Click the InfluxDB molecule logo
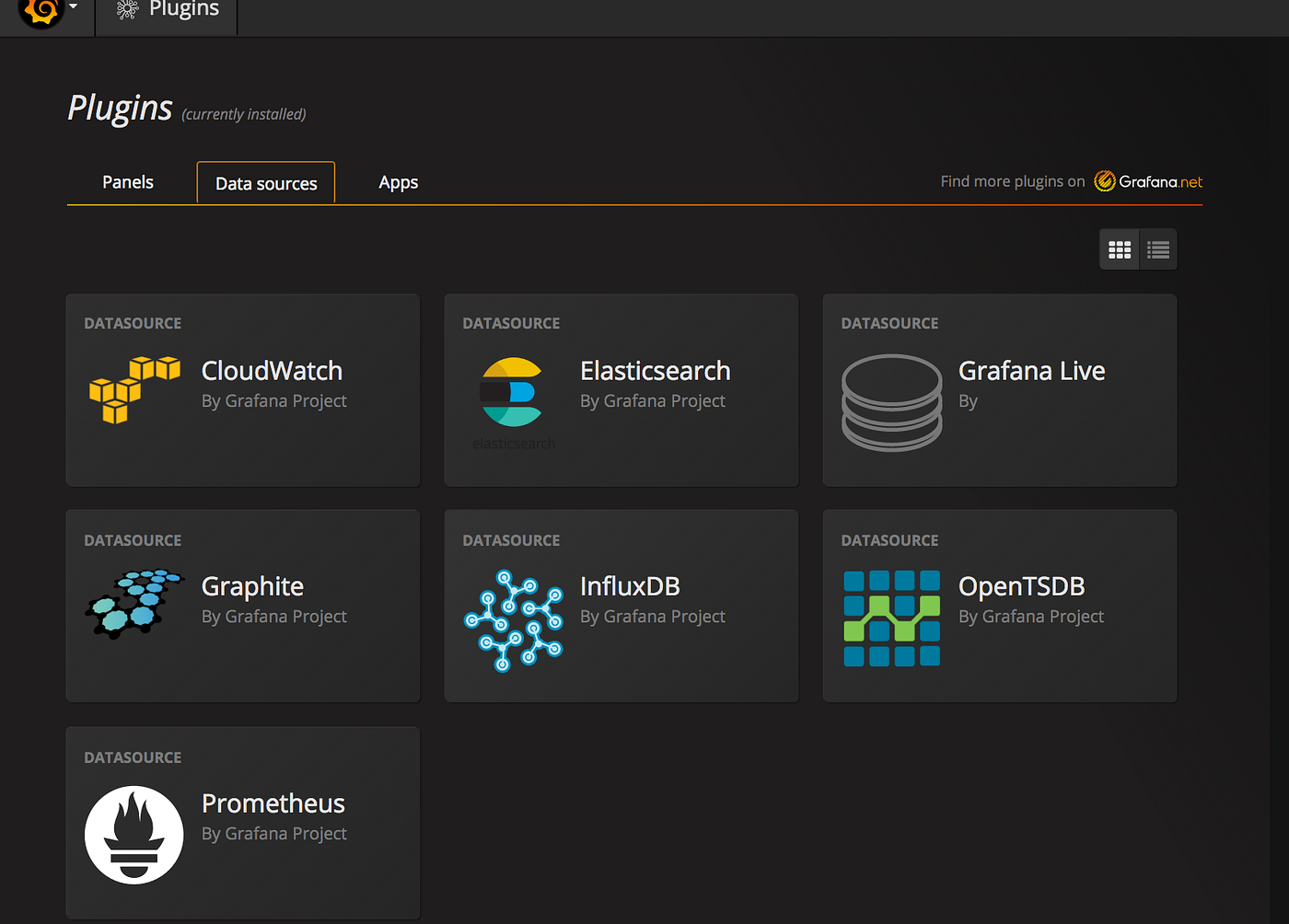1289x924 pixels. pos(514,618)
